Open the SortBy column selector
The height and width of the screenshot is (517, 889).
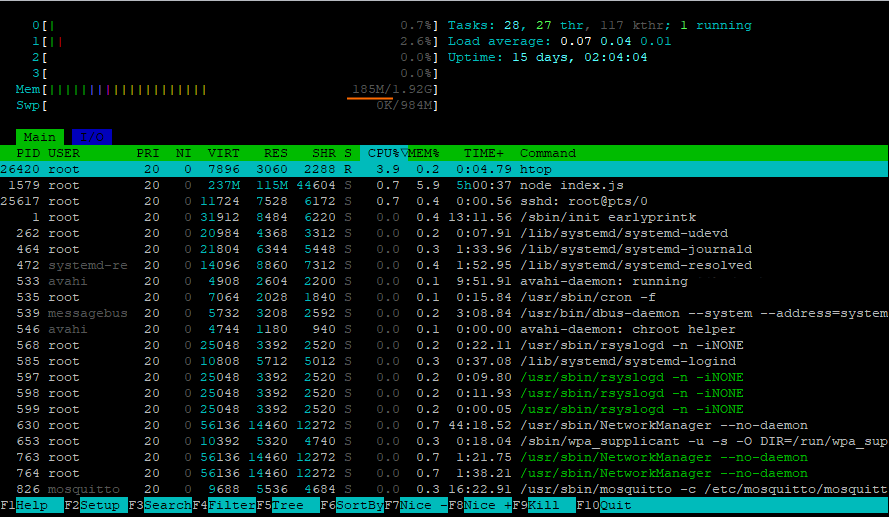[359, 506]
